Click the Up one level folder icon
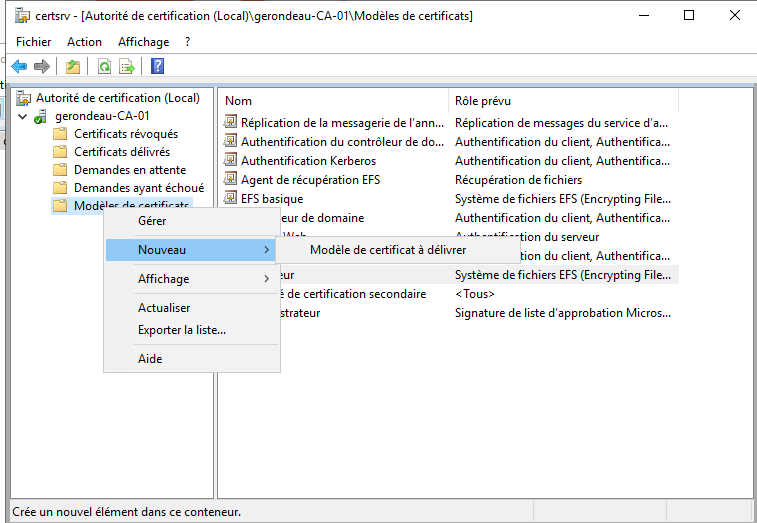The width and height of the screenshot is (757, 523). 73,67
